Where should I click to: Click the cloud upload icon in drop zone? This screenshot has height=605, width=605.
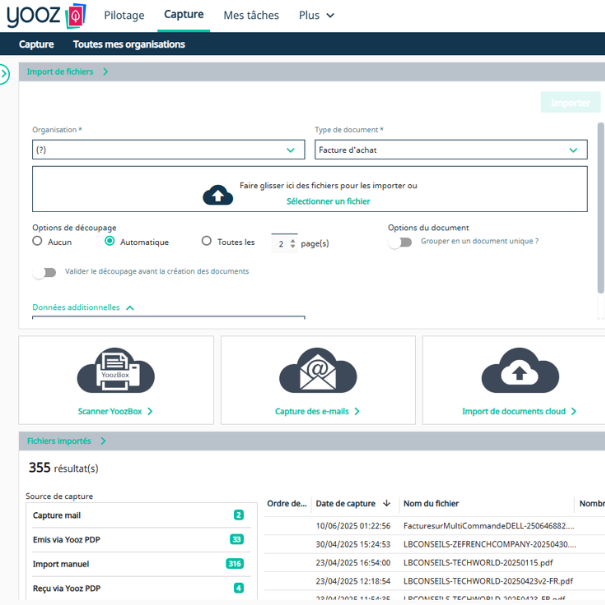point(218,195)
